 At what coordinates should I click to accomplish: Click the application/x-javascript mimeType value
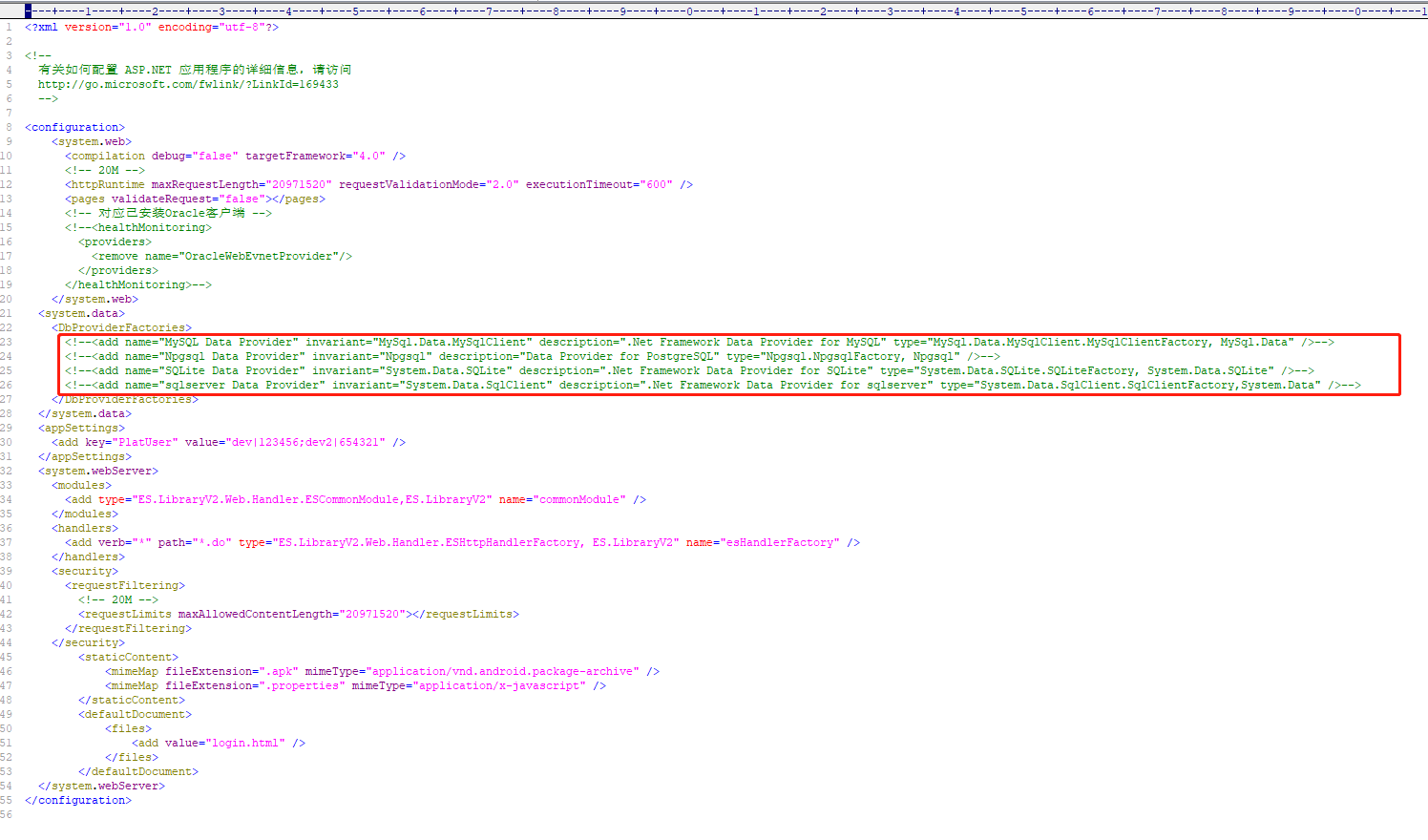pyautogui.click(x=499, y=685)
